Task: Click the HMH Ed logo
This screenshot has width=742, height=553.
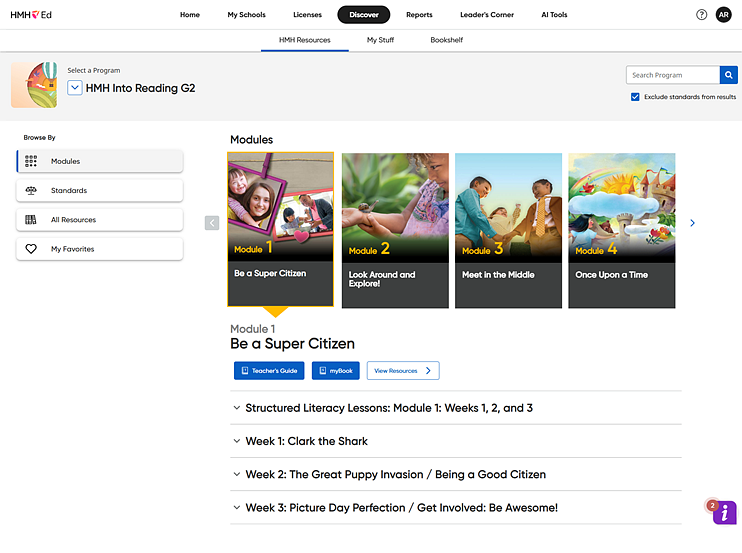Action: (31, 15)
